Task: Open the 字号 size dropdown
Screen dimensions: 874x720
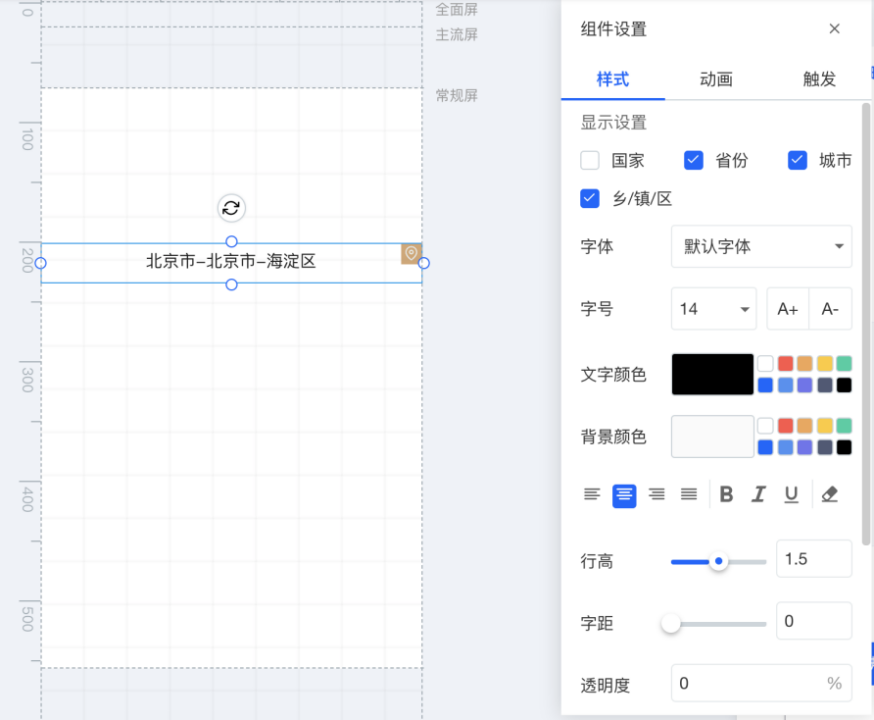Action: pyautogui.click(x=713, y=309)
